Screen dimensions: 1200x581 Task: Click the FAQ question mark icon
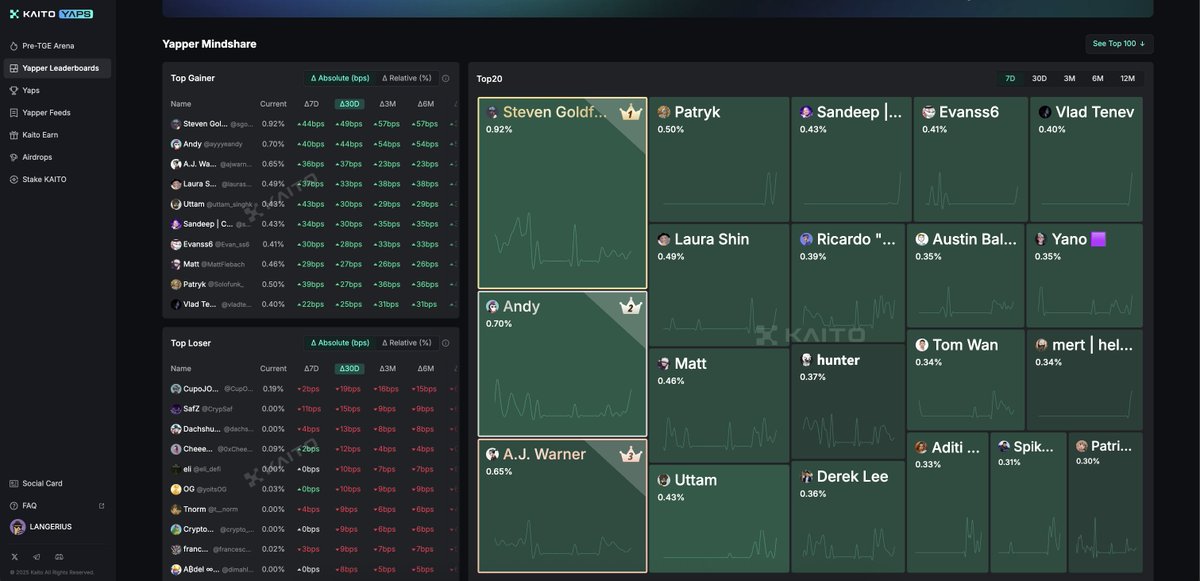coord(14,506)
